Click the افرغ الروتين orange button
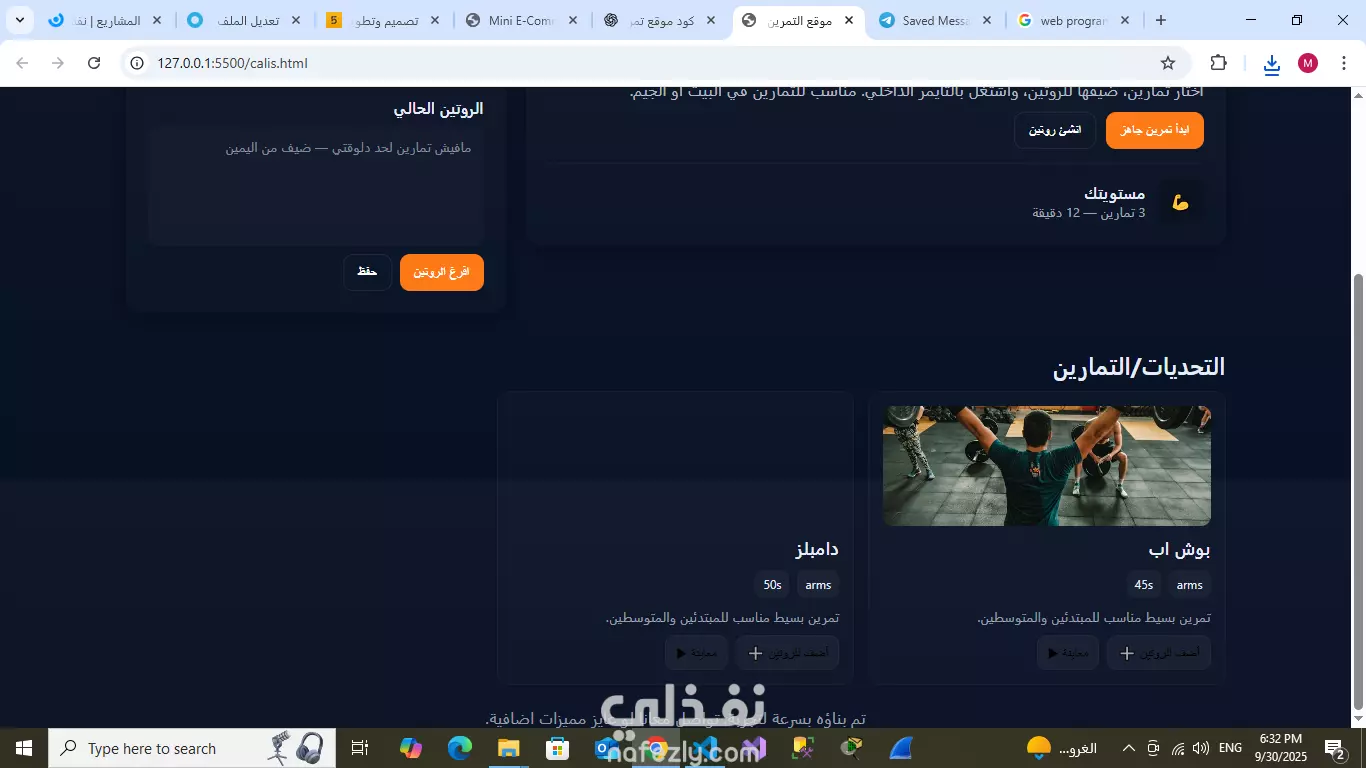Image resolution: width=1366 pixels, height=768 pixels. [x=442, y=272]
